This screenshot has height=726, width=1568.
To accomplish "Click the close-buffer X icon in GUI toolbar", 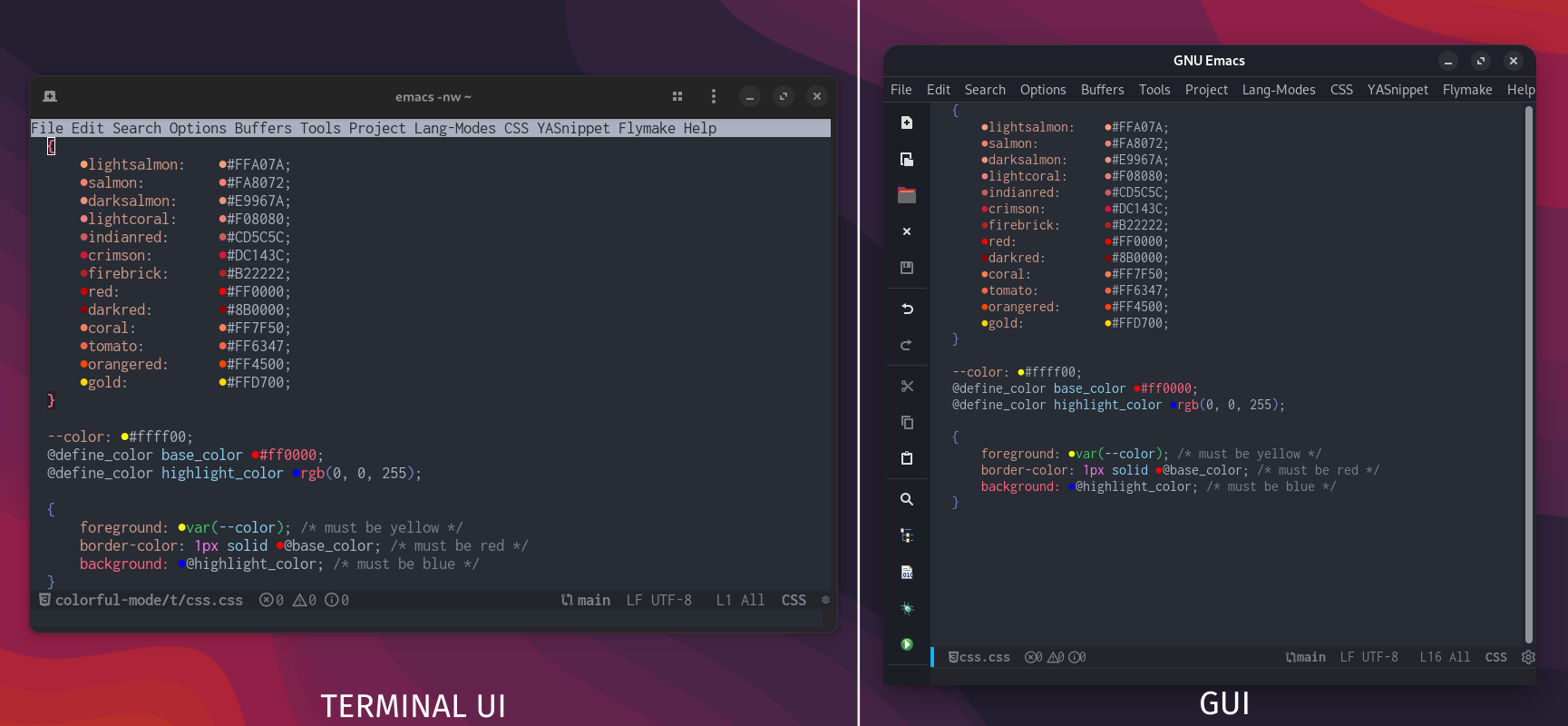I will coord(907,231).
